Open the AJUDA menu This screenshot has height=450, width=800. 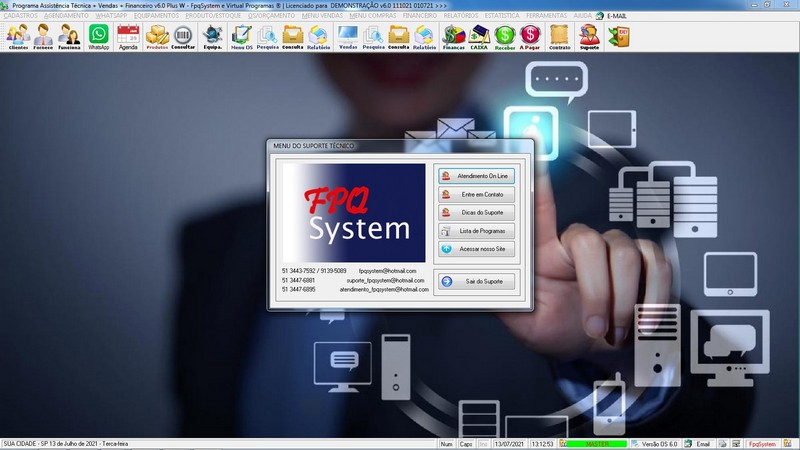[x=582, y=16]
